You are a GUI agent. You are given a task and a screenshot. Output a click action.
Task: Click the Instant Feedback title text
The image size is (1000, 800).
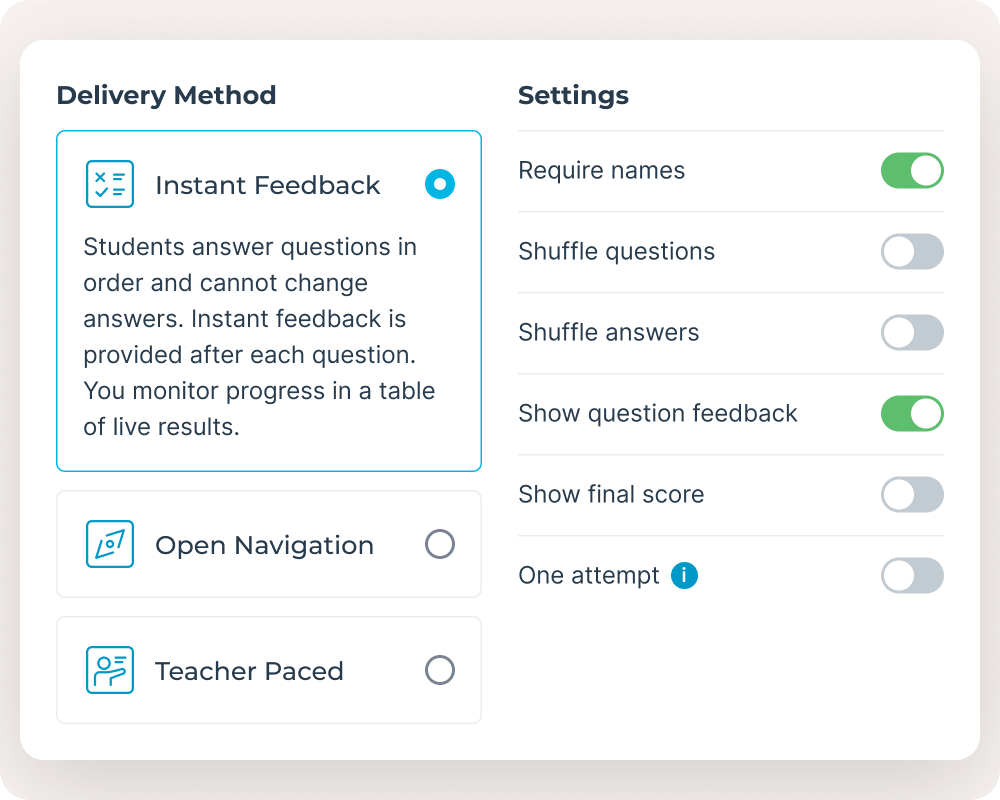(268, 185)
